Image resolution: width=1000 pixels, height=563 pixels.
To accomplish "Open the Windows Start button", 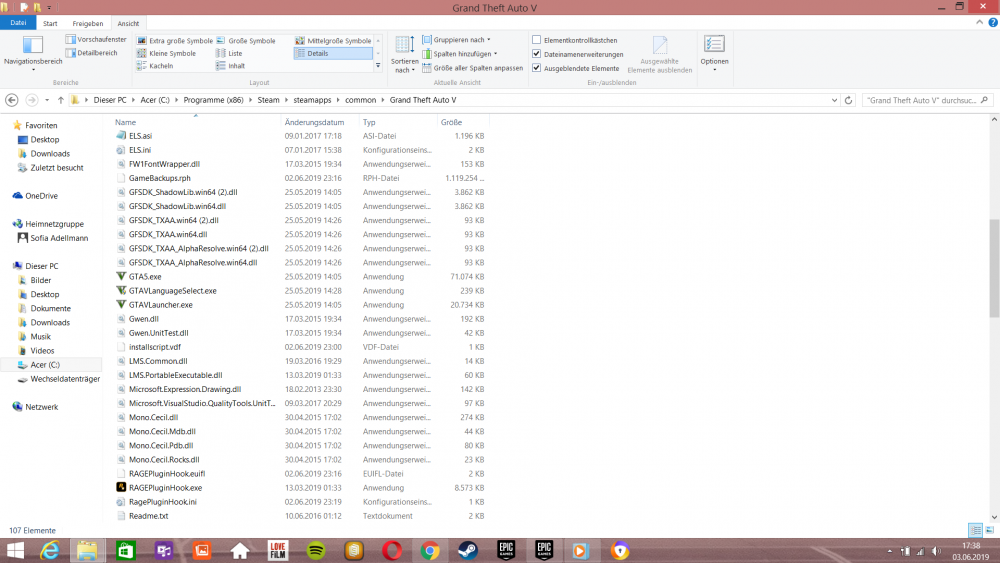I will point(15,550).
